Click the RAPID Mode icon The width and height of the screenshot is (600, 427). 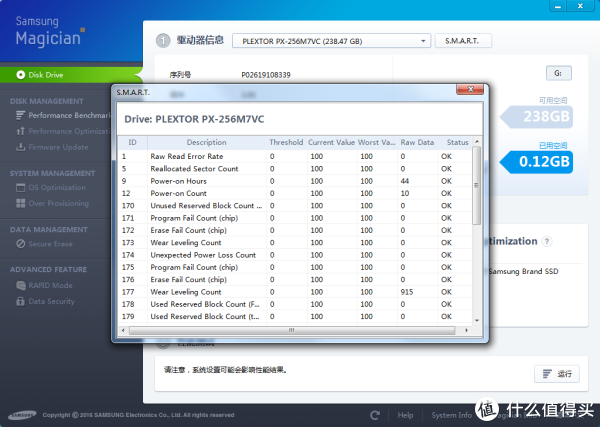pyautogui.click(x=21, y=285)
